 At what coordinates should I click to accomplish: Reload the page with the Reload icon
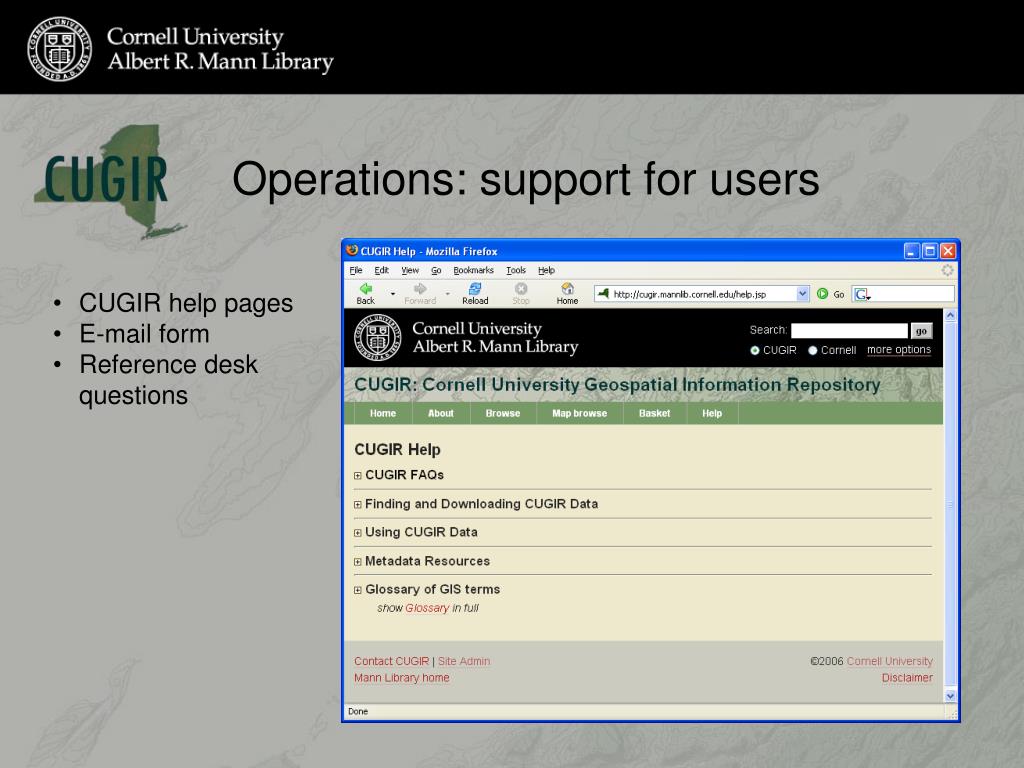(475, 289)
